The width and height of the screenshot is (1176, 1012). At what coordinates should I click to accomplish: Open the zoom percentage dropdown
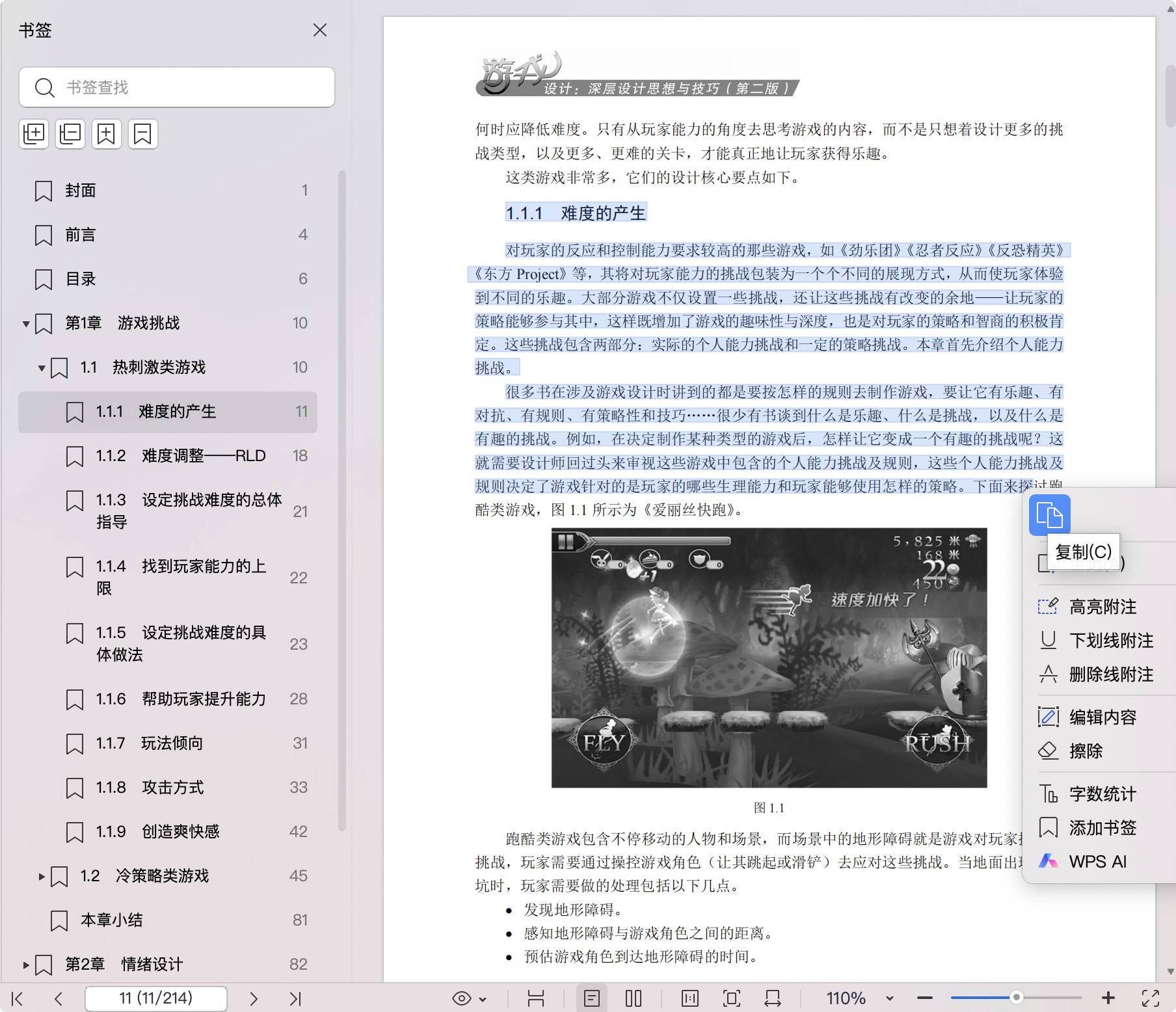[x=889, y=998]
